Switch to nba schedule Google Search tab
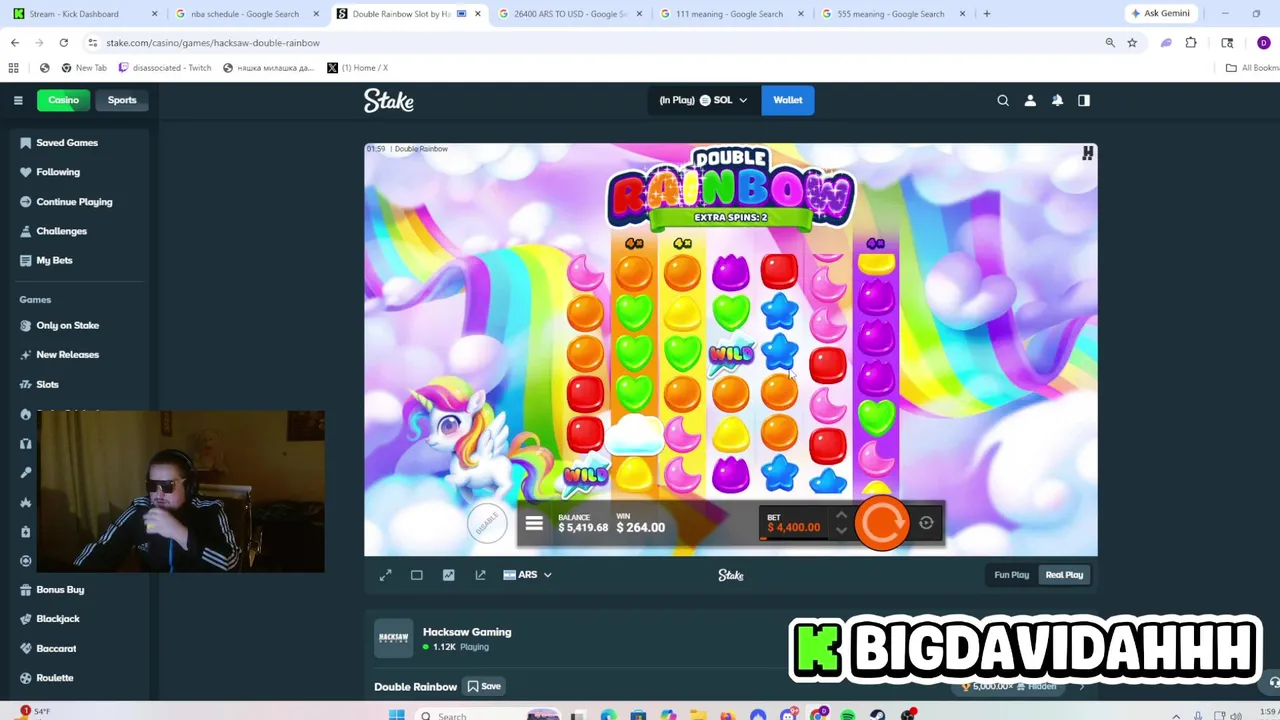Screen dimensions: 1280x720 (246, 14)
